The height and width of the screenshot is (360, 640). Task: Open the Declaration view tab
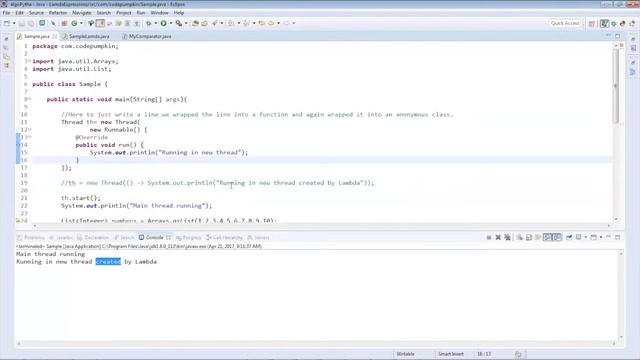click(93, 238)
